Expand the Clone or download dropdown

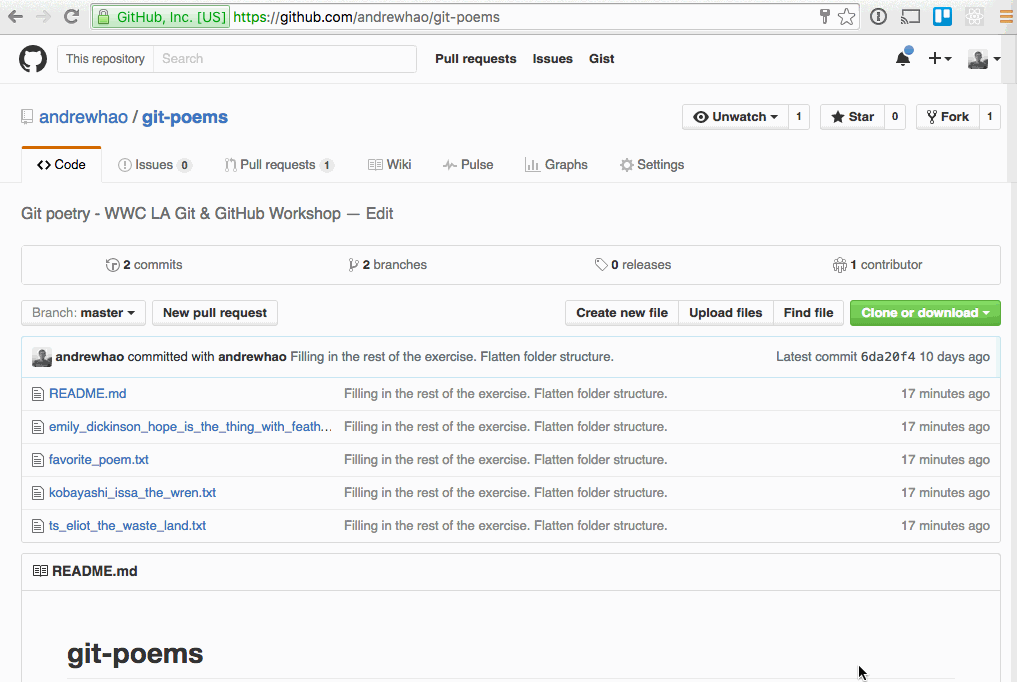(x=925, y=312)
